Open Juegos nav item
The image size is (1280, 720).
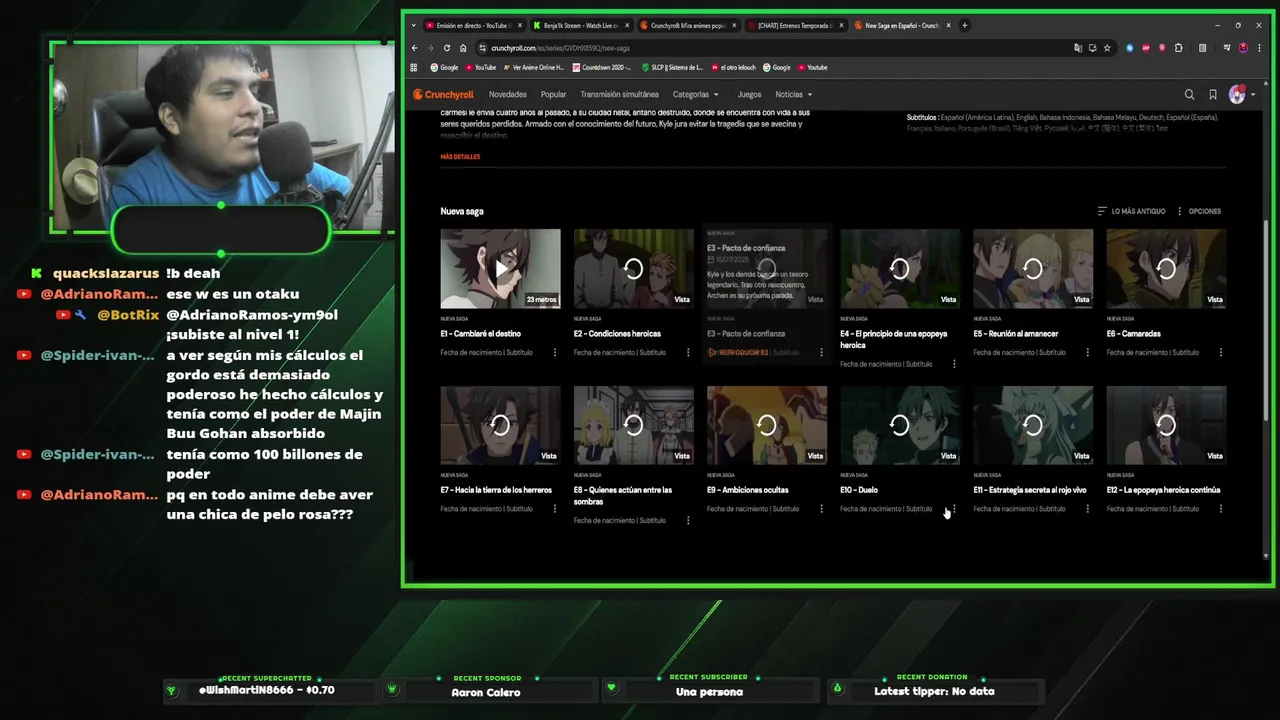pyautogui.click(x=749, y=95)
